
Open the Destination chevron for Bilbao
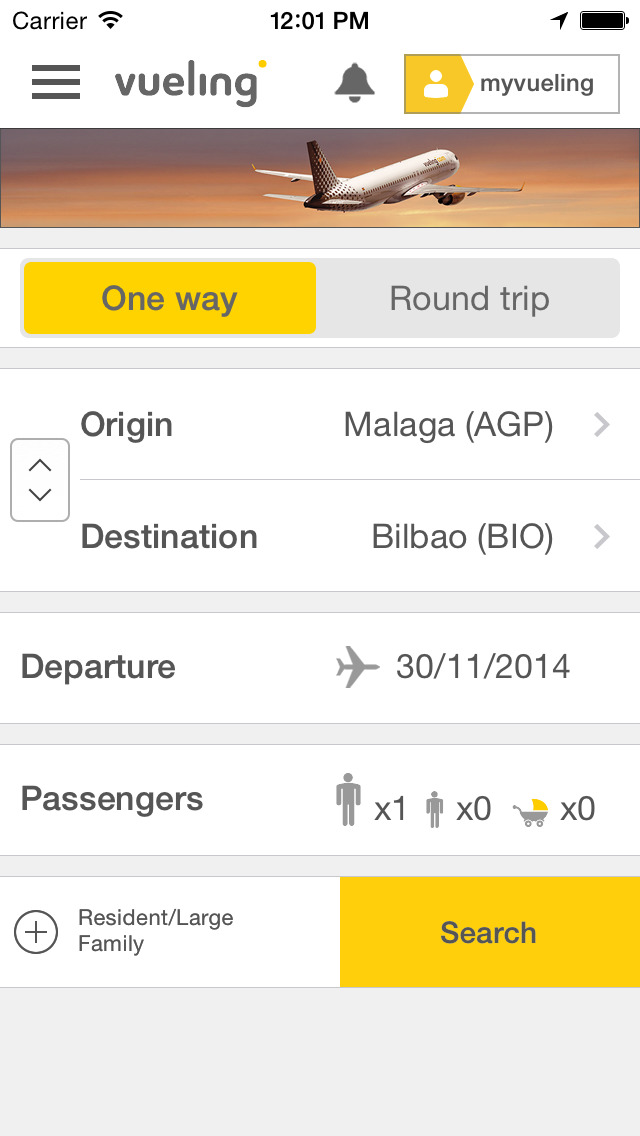click(602, 537)
